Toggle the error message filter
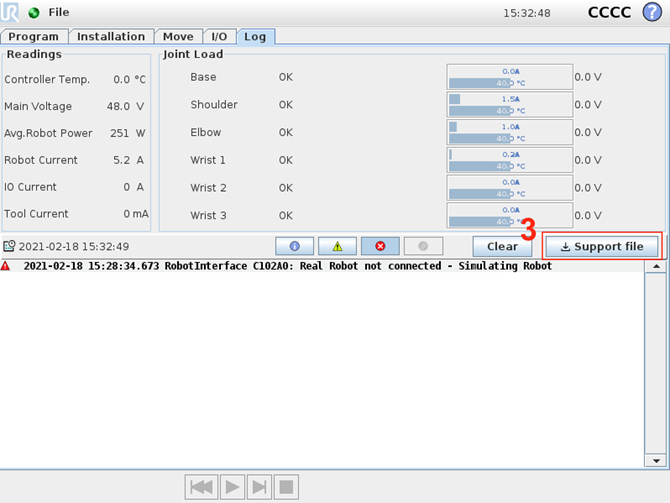Screen dimensions: 670x503 380,246
